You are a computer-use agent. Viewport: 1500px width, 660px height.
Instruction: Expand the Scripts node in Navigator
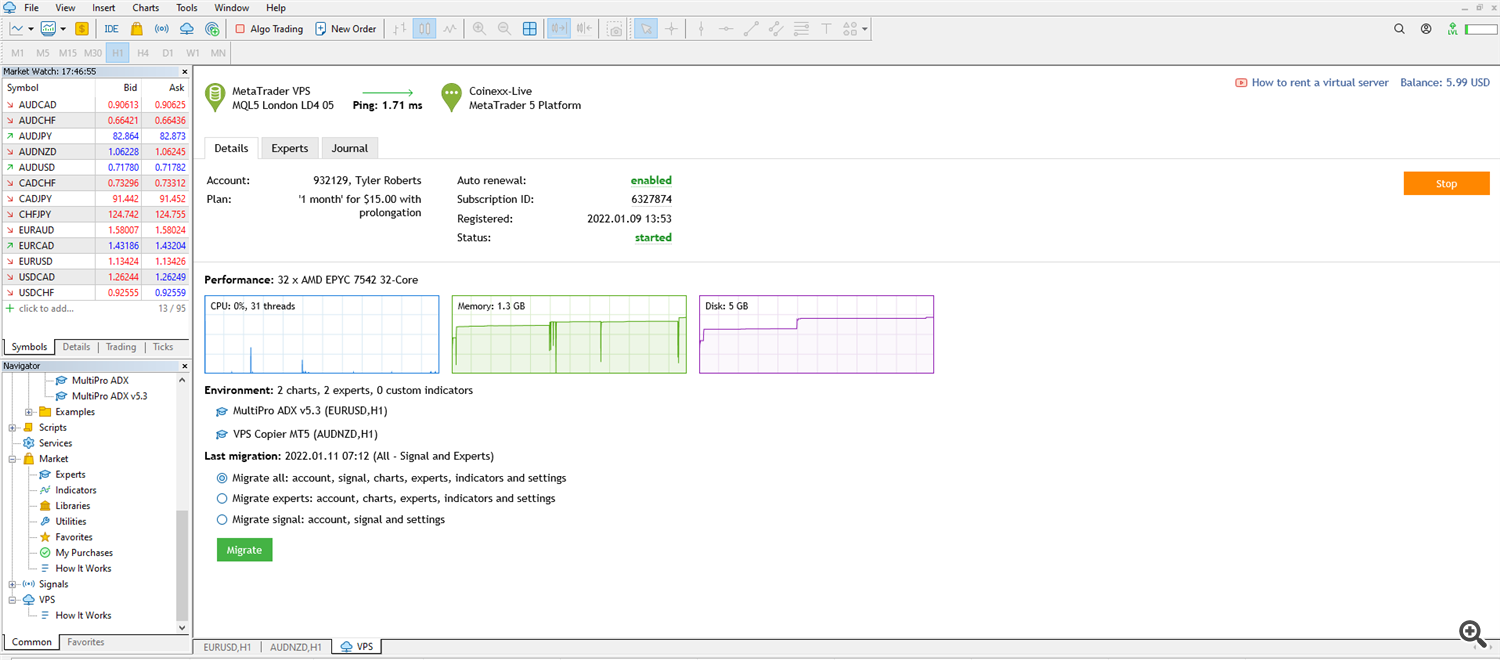point(13,428)
